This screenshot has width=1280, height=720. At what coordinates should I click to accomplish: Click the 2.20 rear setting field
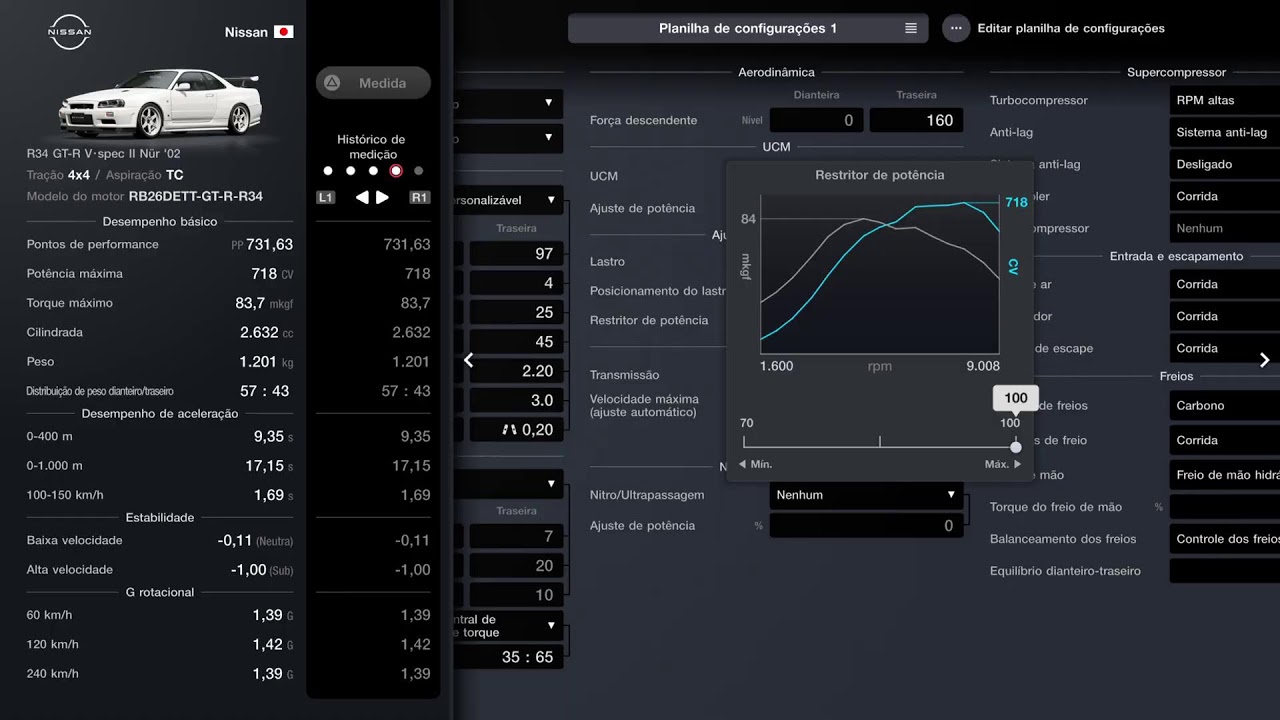[x=516, y=371]
